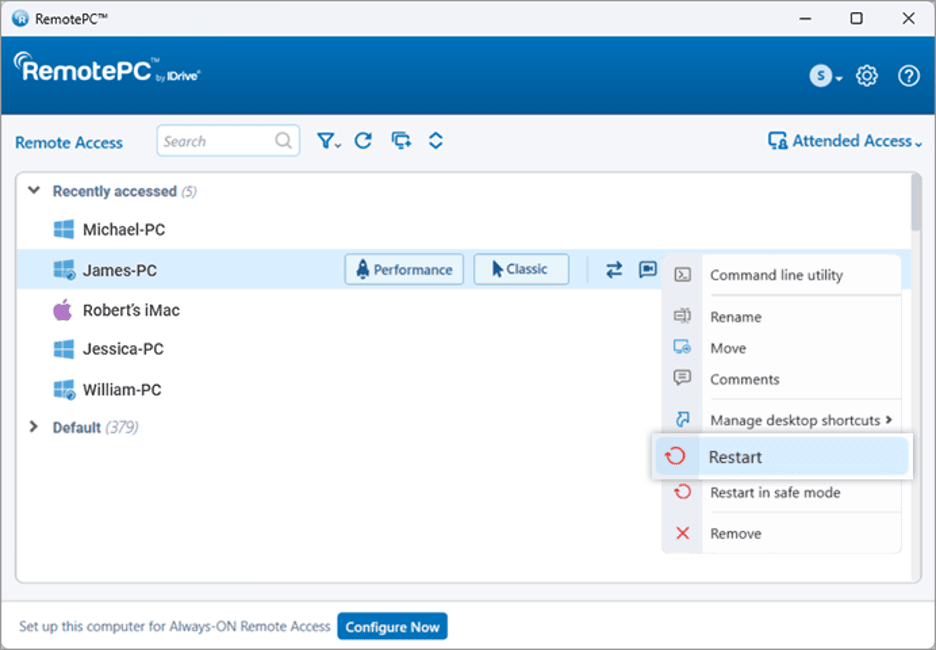Viewport: 936px width, 650px height.
Task: Connect to James-PC in Performance mode
Action: click(x=404, y=269)
